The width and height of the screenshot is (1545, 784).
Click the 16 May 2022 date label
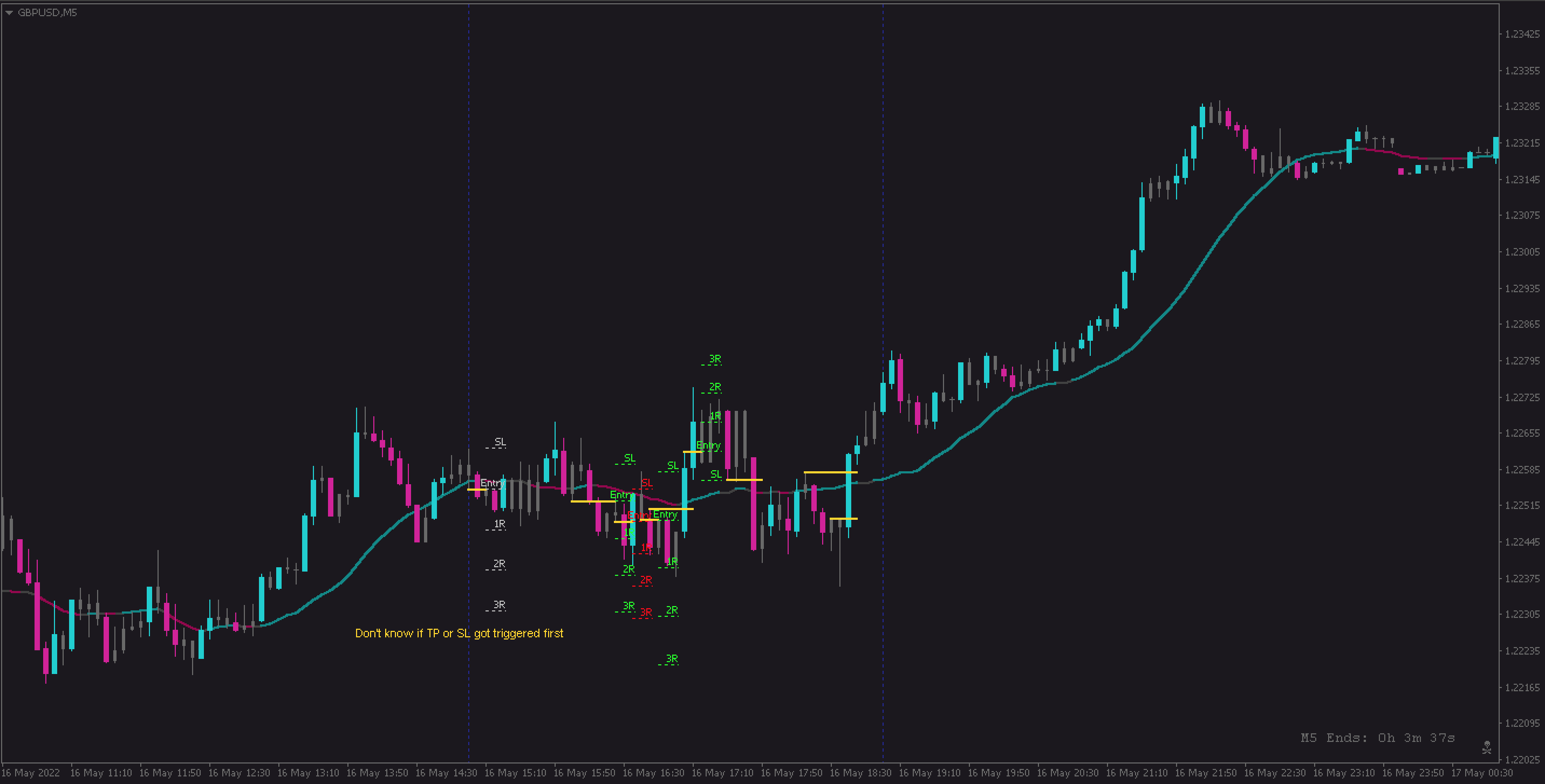click(31, 773)
